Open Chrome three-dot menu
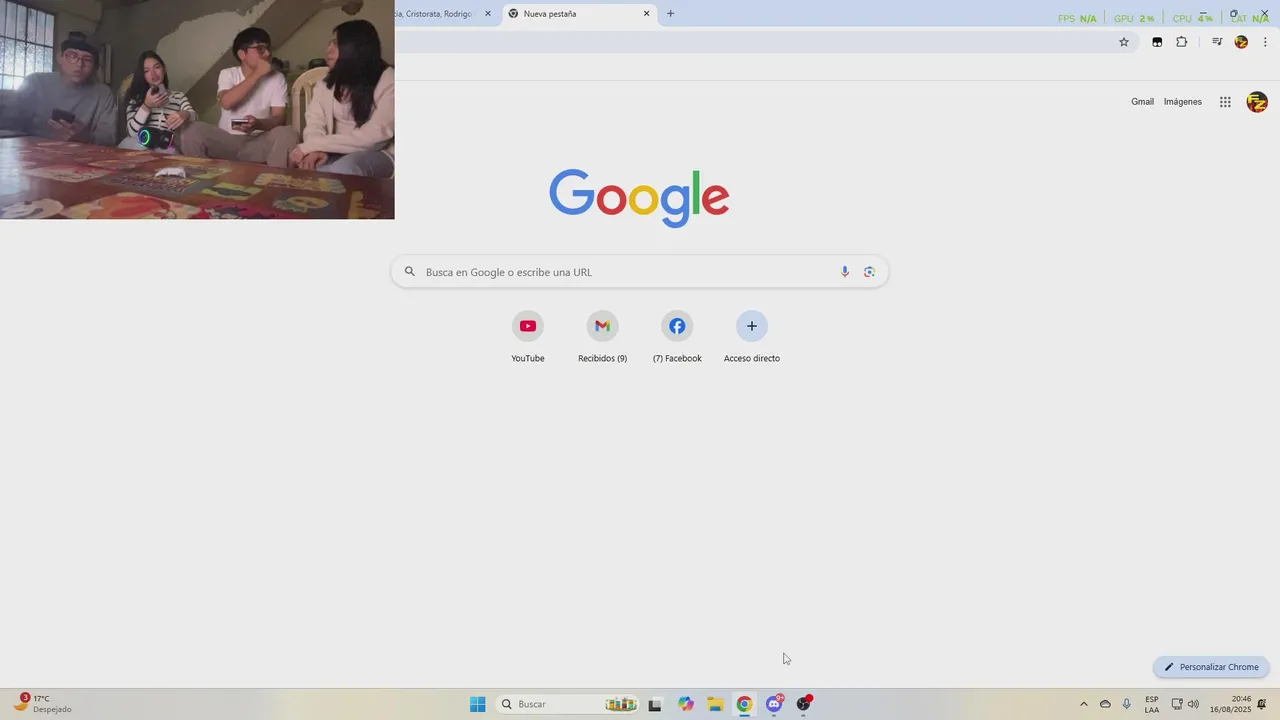The height and width of the screenshot is (720, 1280). click(1265, 42)
